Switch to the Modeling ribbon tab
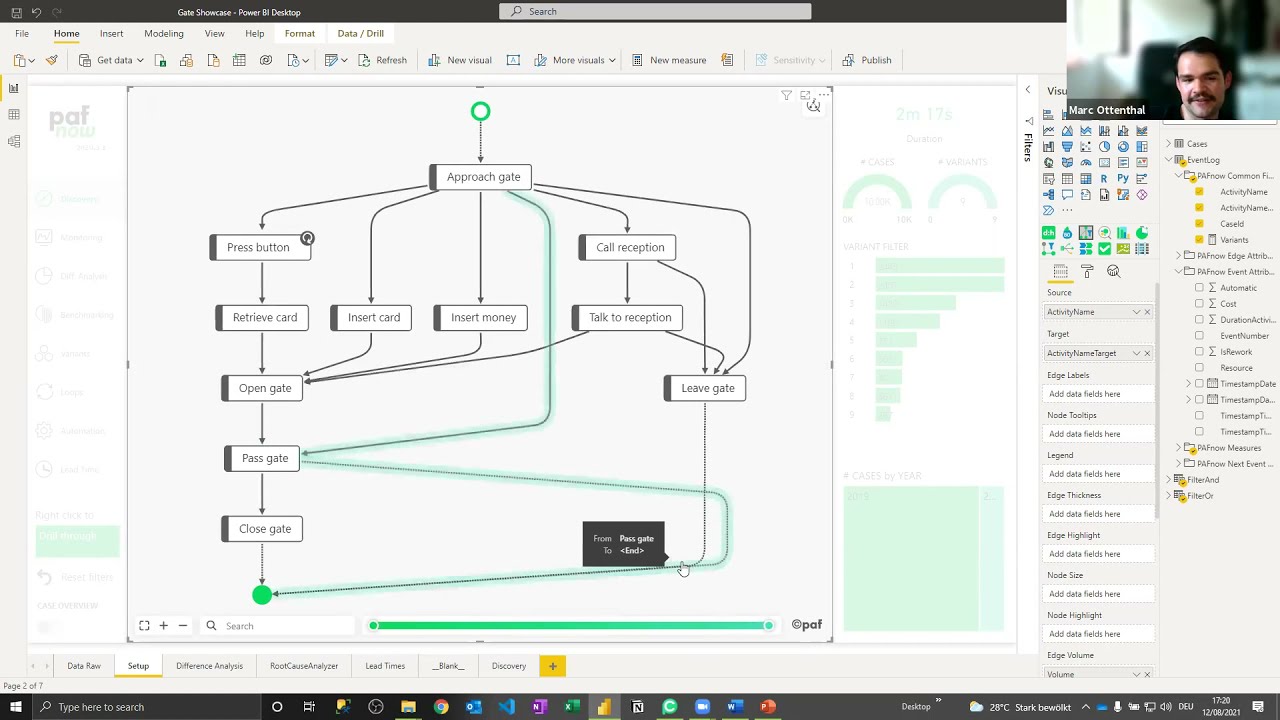The image size is (1280, 720). [x=163, y=34]
